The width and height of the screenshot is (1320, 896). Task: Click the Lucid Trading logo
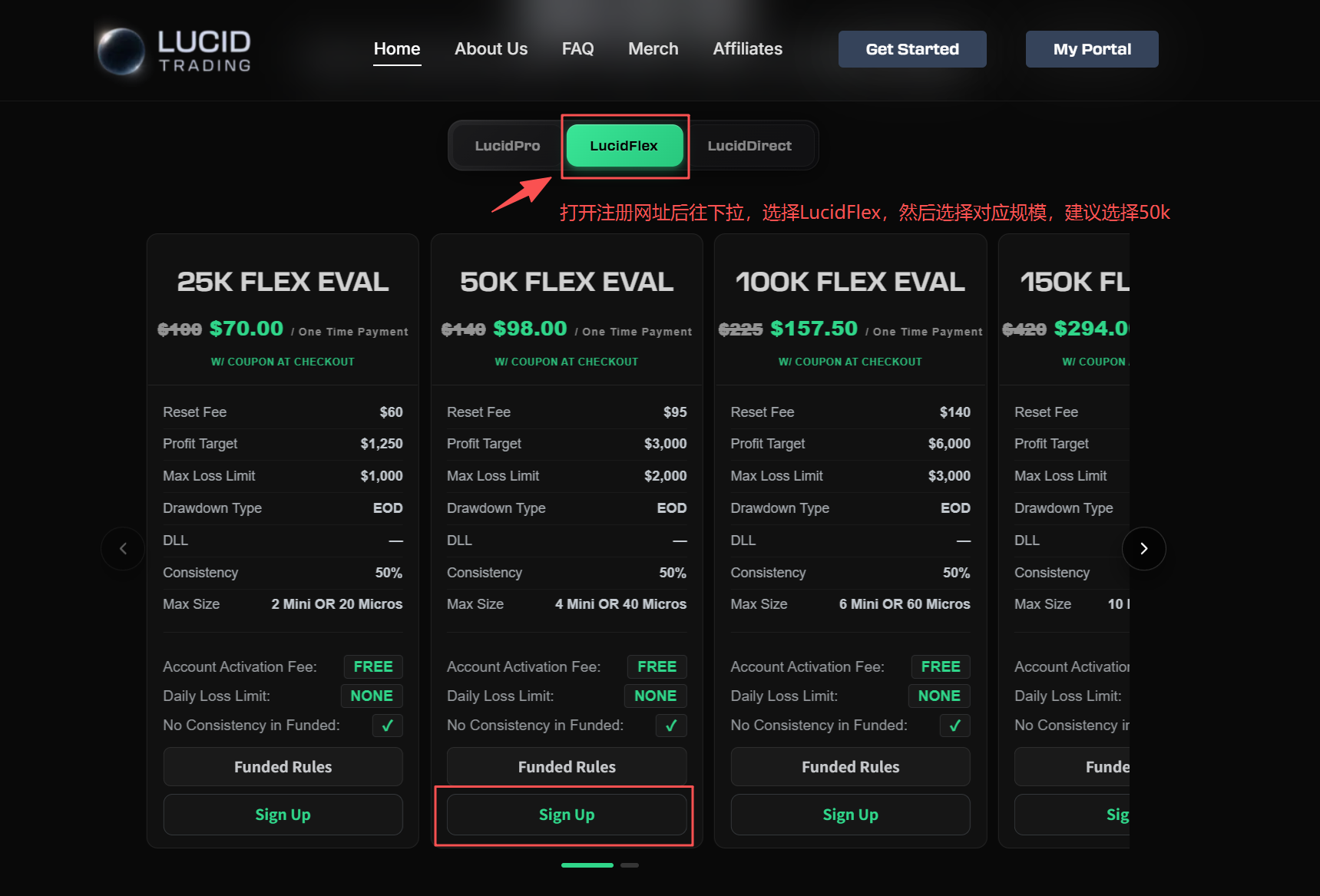coord(175,51)
